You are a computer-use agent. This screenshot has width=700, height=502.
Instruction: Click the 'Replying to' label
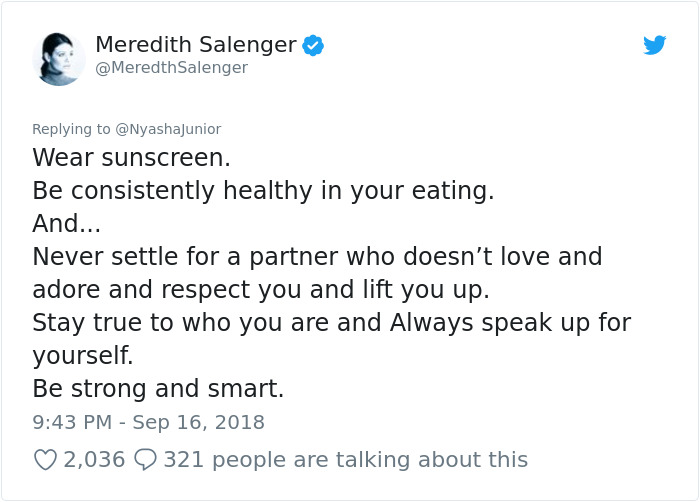pyautogui.click(x=71, y=129)
